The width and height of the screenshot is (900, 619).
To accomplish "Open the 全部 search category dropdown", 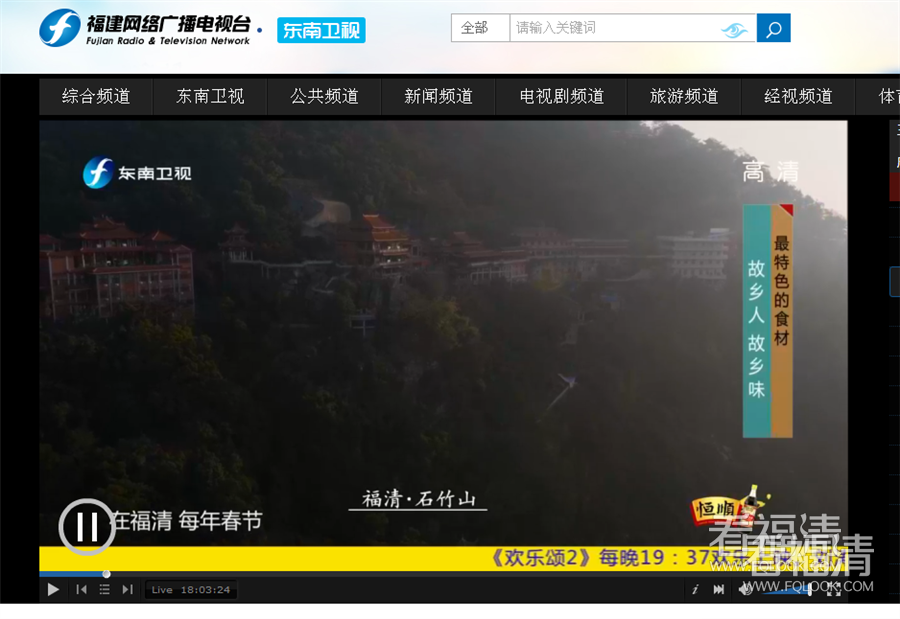I will click(x=480, y=28).
